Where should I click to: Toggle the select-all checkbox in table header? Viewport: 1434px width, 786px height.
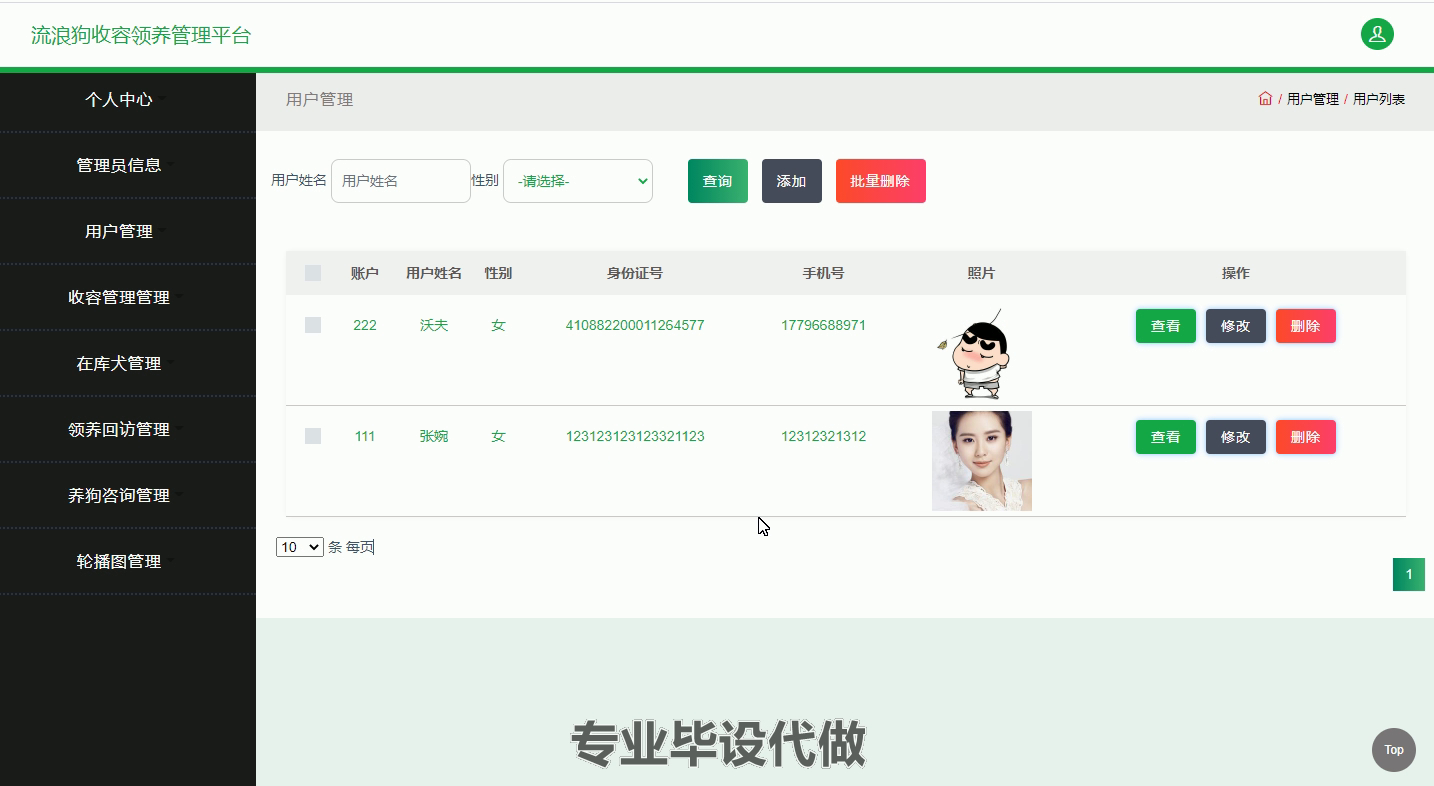click(x=313, y=273)
